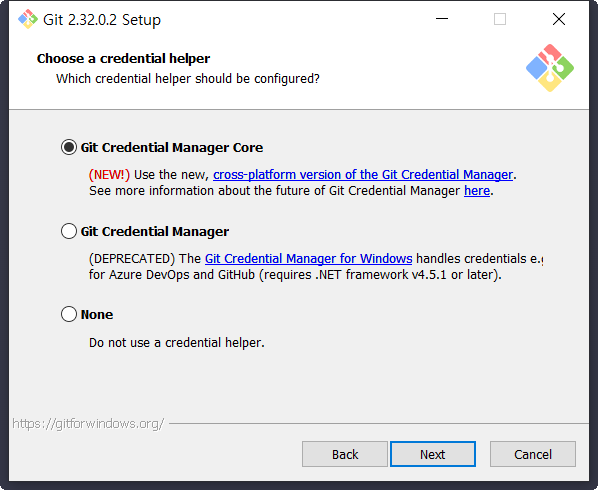Choose the deprecated Git Credential Manager option

point(69,231)
